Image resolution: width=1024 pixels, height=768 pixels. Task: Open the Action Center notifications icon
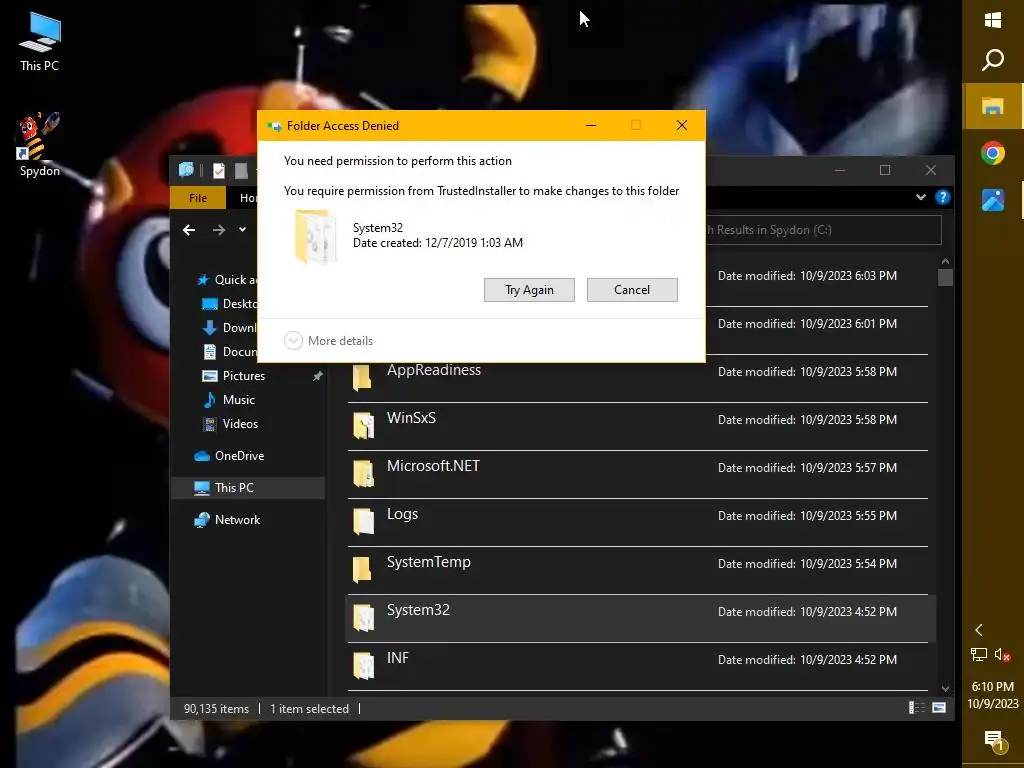coord(993,741)
